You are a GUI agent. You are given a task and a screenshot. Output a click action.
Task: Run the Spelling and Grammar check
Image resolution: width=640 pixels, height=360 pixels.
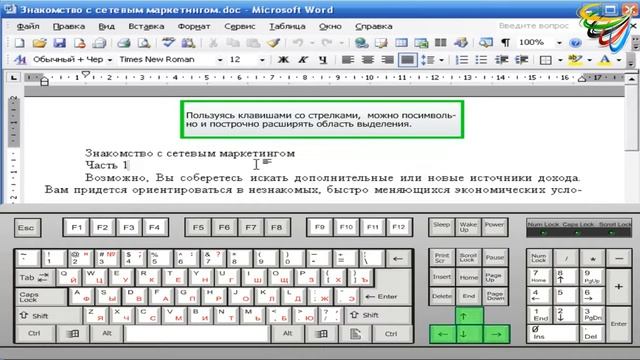168,42
